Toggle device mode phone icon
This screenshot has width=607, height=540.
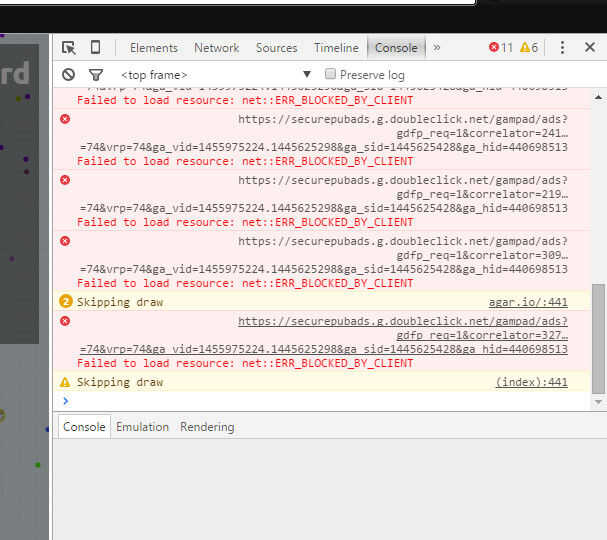[x=95, y=48]
